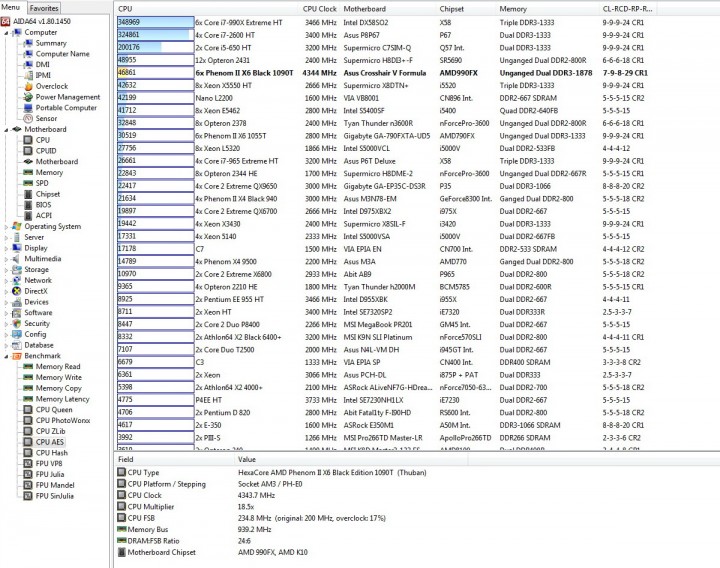Open the Operating System Windows icon
The image size is (720, 568).
[x=17, y=226]
